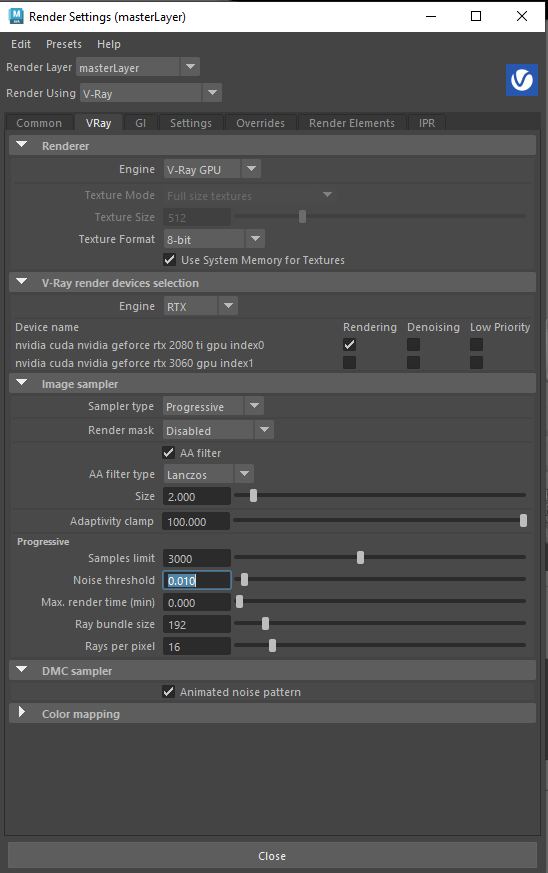This screenshot has height=873, width=548.
Task: Click the 'nvidia geforce rtx 2080 ti' device name
Action: 140,345
